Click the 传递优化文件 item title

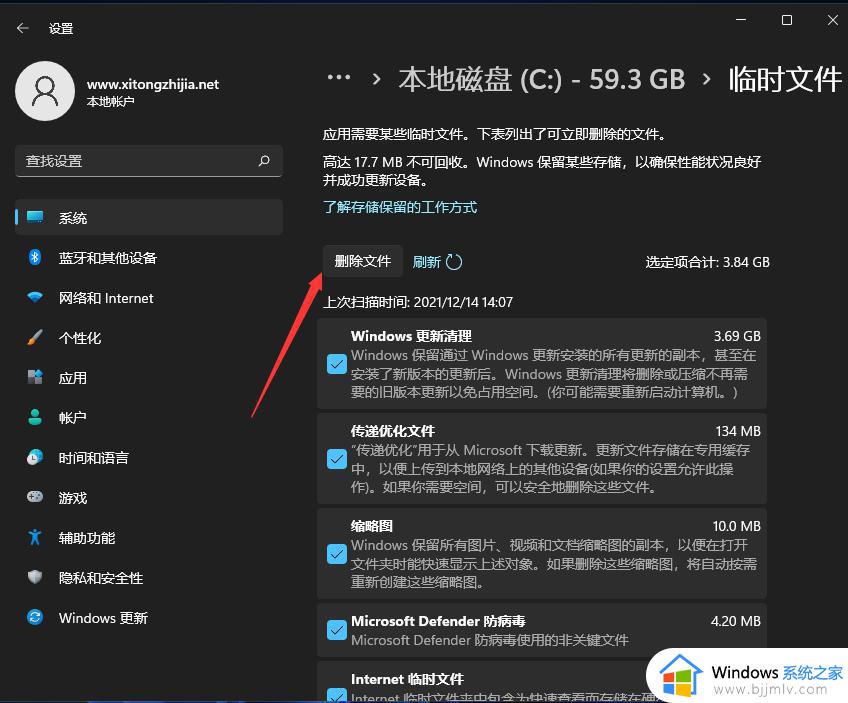[393, 431]
